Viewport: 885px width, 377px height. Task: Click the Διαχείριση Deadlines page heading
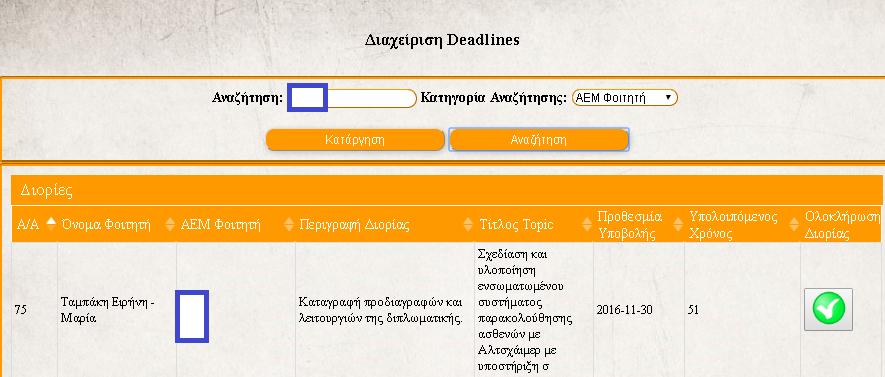click(x=442, y=40)
